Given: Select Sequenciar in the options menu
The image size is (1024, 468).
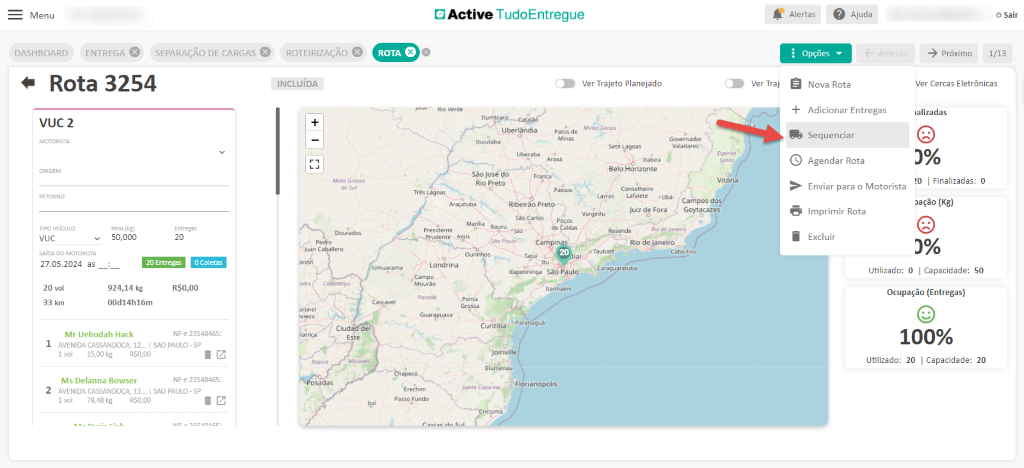Looking at the screenshot, I should [x=848, y=135].
